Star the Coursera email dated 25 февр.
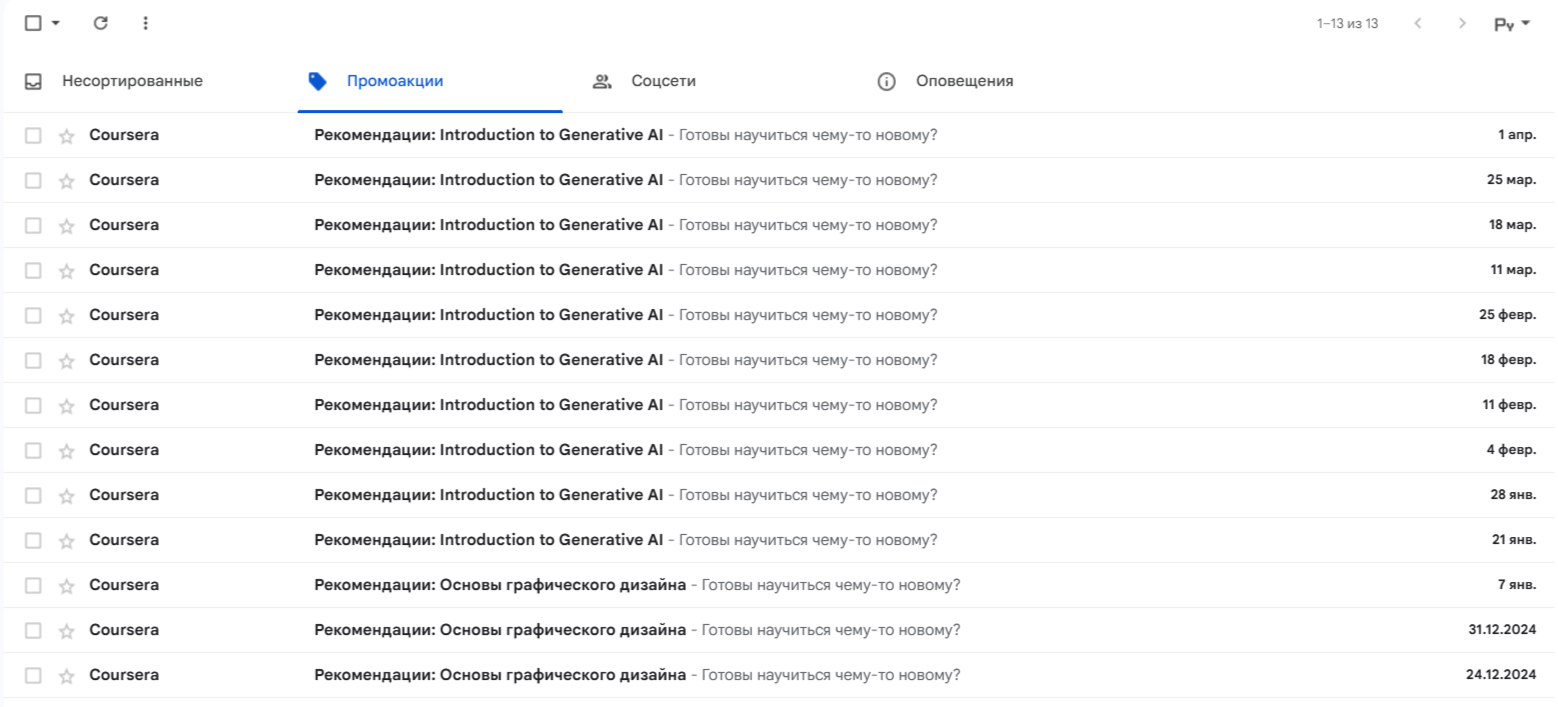The width and height of the screenshot is (1558, 707). point(67,316)
